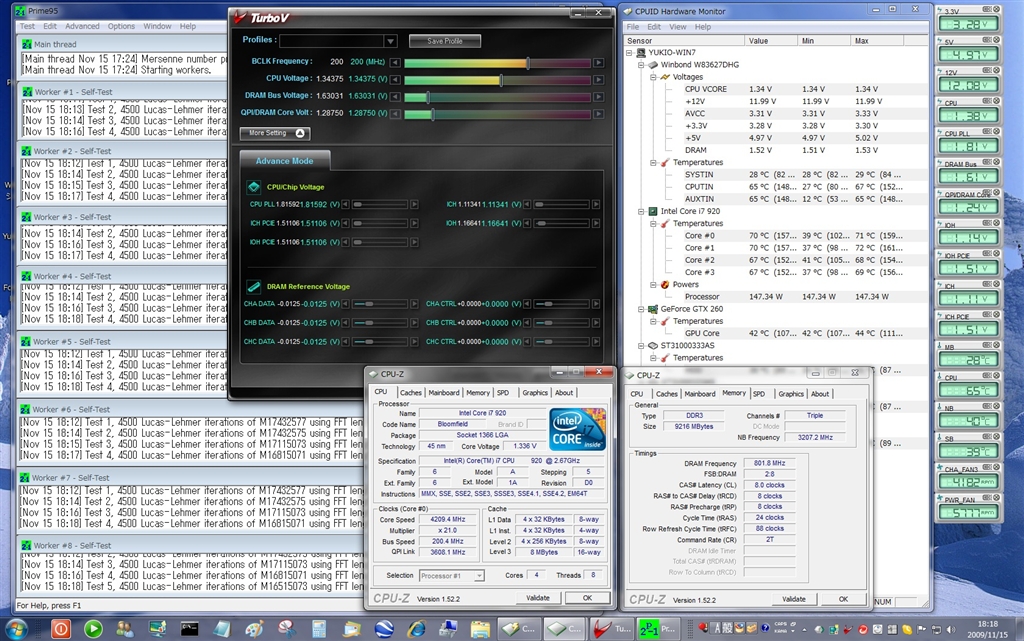Open the Advanced menu in Prime95
1024x641 pixels.
82,26
